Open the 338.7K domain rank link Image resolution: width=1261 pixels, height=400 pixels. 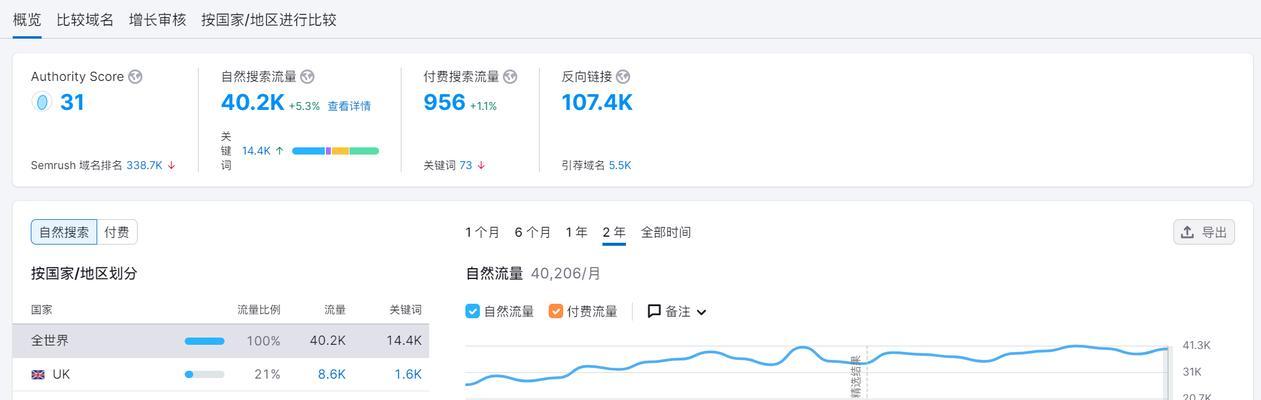pos(144,166)
